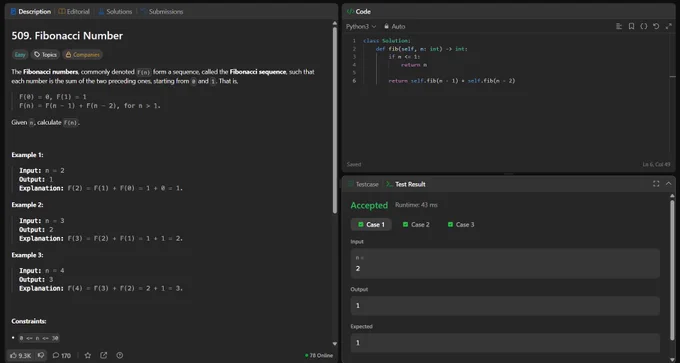The height and width of the screenshot is (363, 680).
Task: Click the thumbs-down dislike icon
Action: pos(41,355)
